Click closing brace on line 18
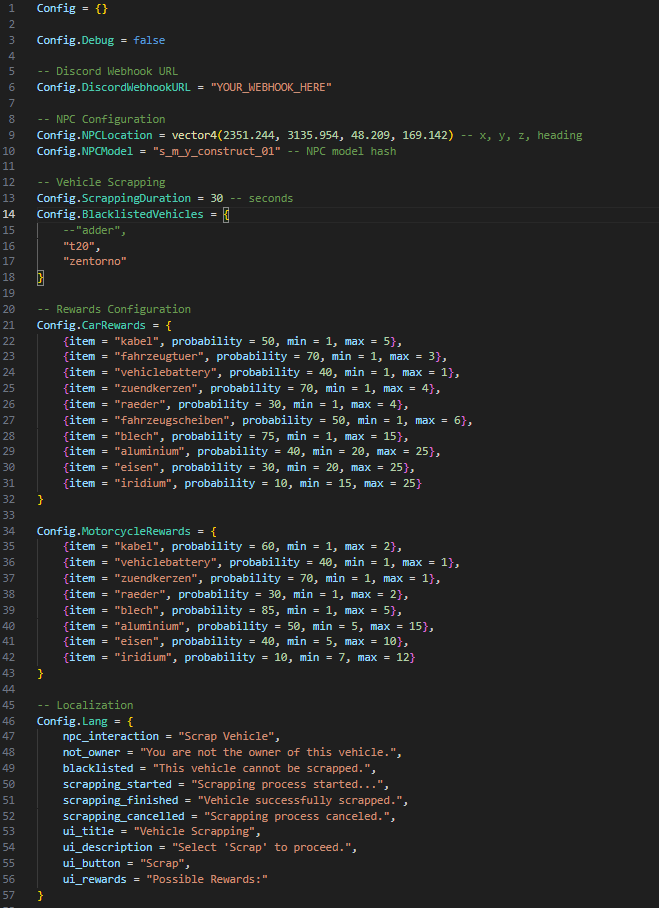 (41, 277)
